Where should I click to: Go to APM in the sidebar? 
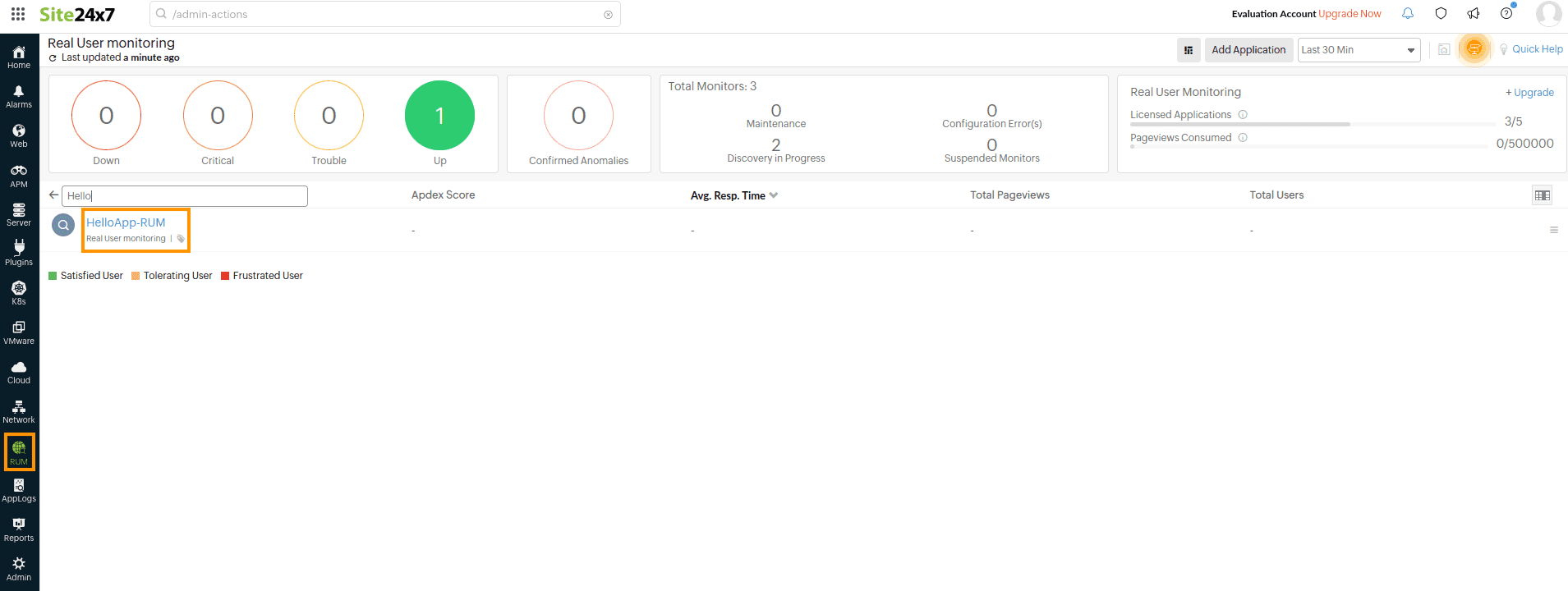click(19, 176)
